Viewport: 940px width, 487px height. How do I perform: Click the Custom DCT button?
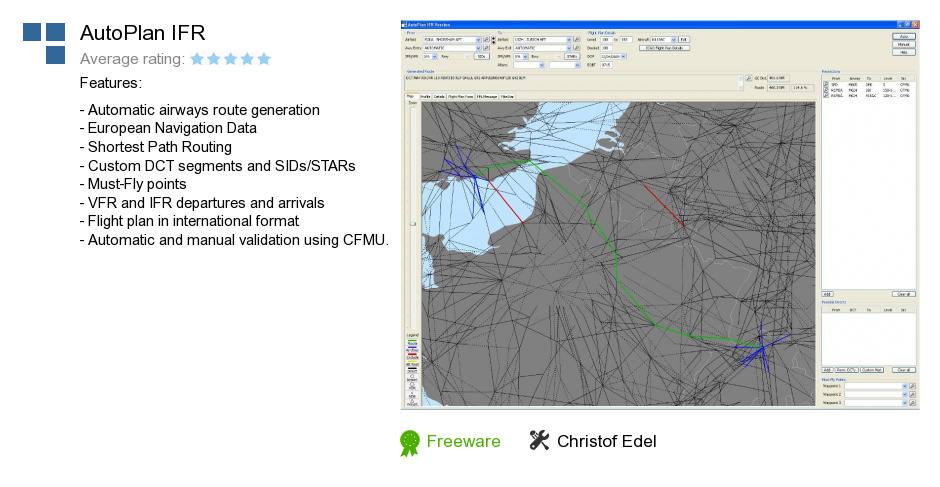[x=872, y=370]
